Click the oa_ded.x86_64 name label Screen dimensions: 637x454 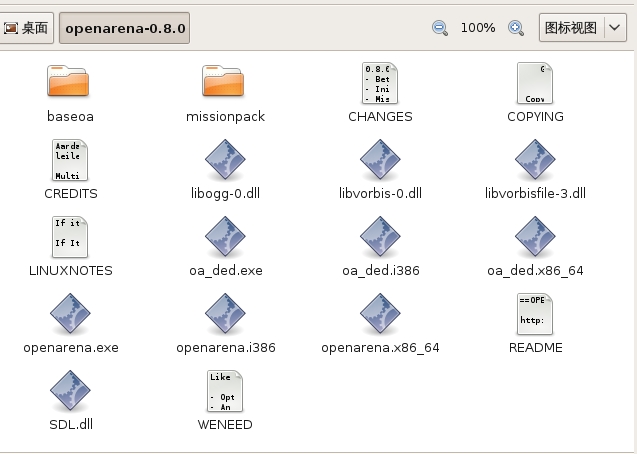535,270
